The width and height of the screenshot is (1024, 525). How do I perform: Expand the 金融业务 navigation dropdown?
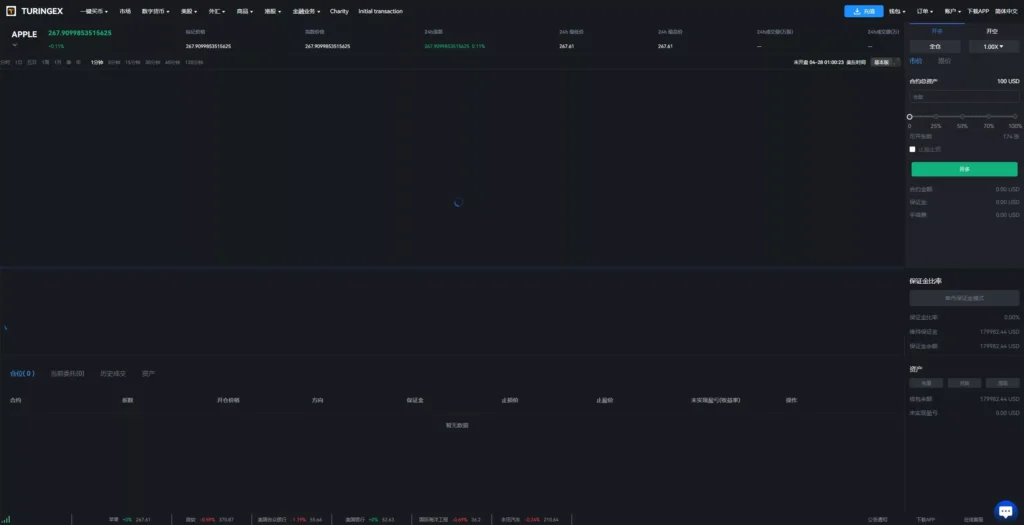click(306, 12)
